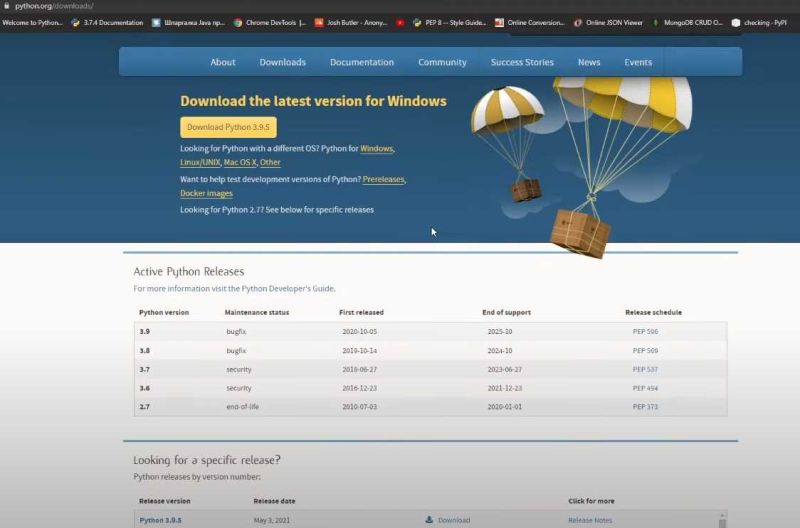Click the download icon beside Python 3.9.5
The width and height of the screenshot is (800, 528).
coord(429,520)
